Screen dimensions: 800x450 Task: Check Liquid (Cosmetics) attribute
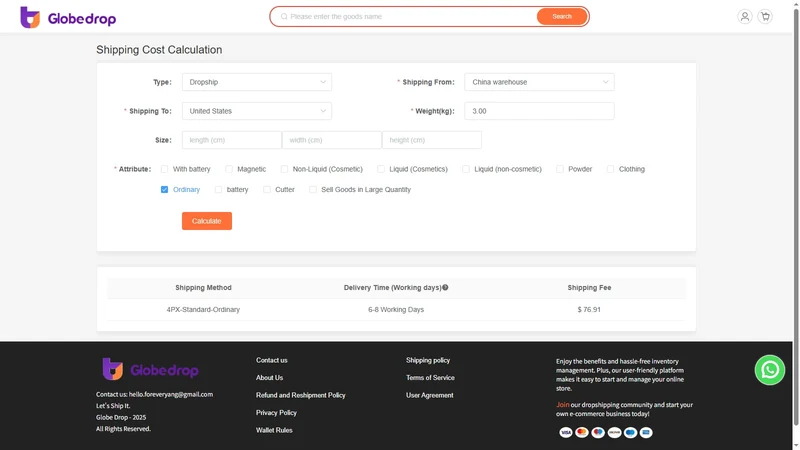point(381,169)
